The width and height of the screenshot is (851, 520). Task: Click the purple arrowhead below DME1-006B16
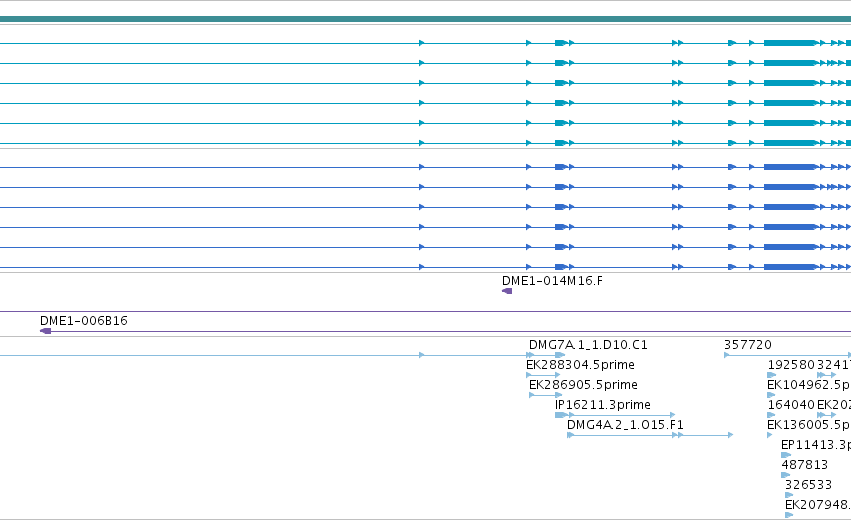click(x=46, y=331)
